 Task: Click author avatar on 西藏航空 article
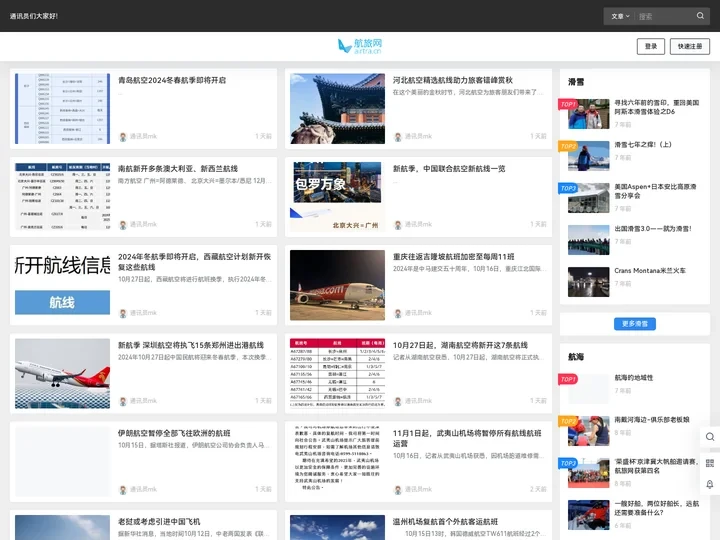[123, 313]
